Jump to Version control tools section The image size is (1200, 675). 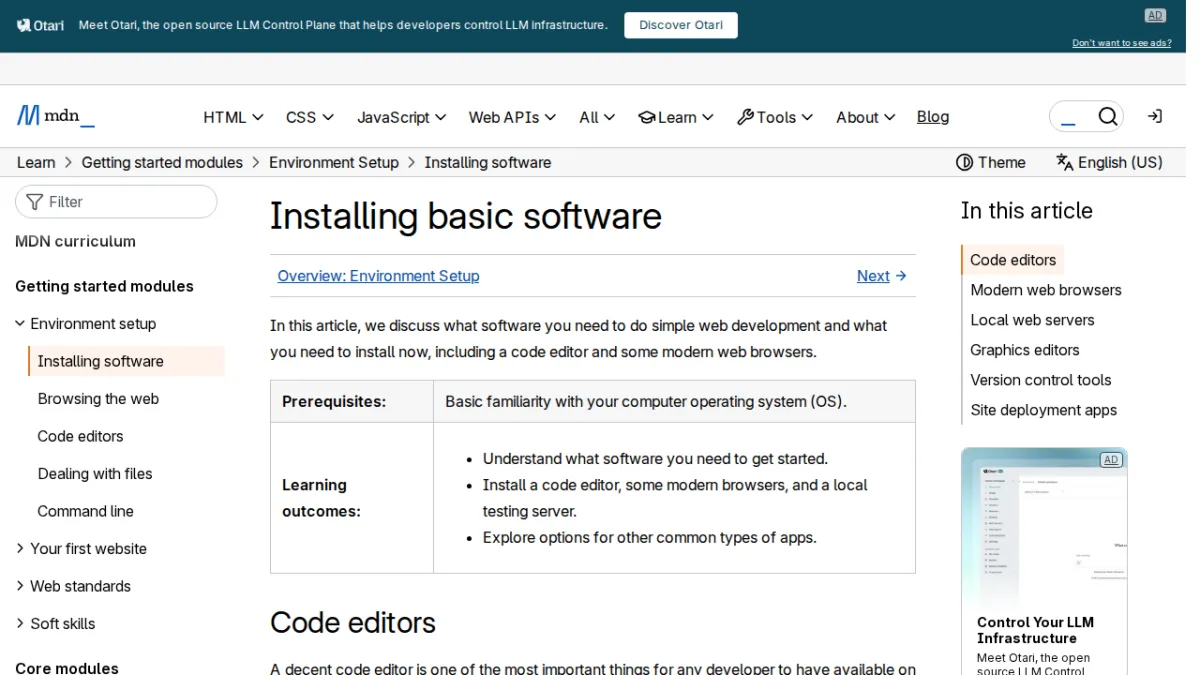[x=1041, y=380]
